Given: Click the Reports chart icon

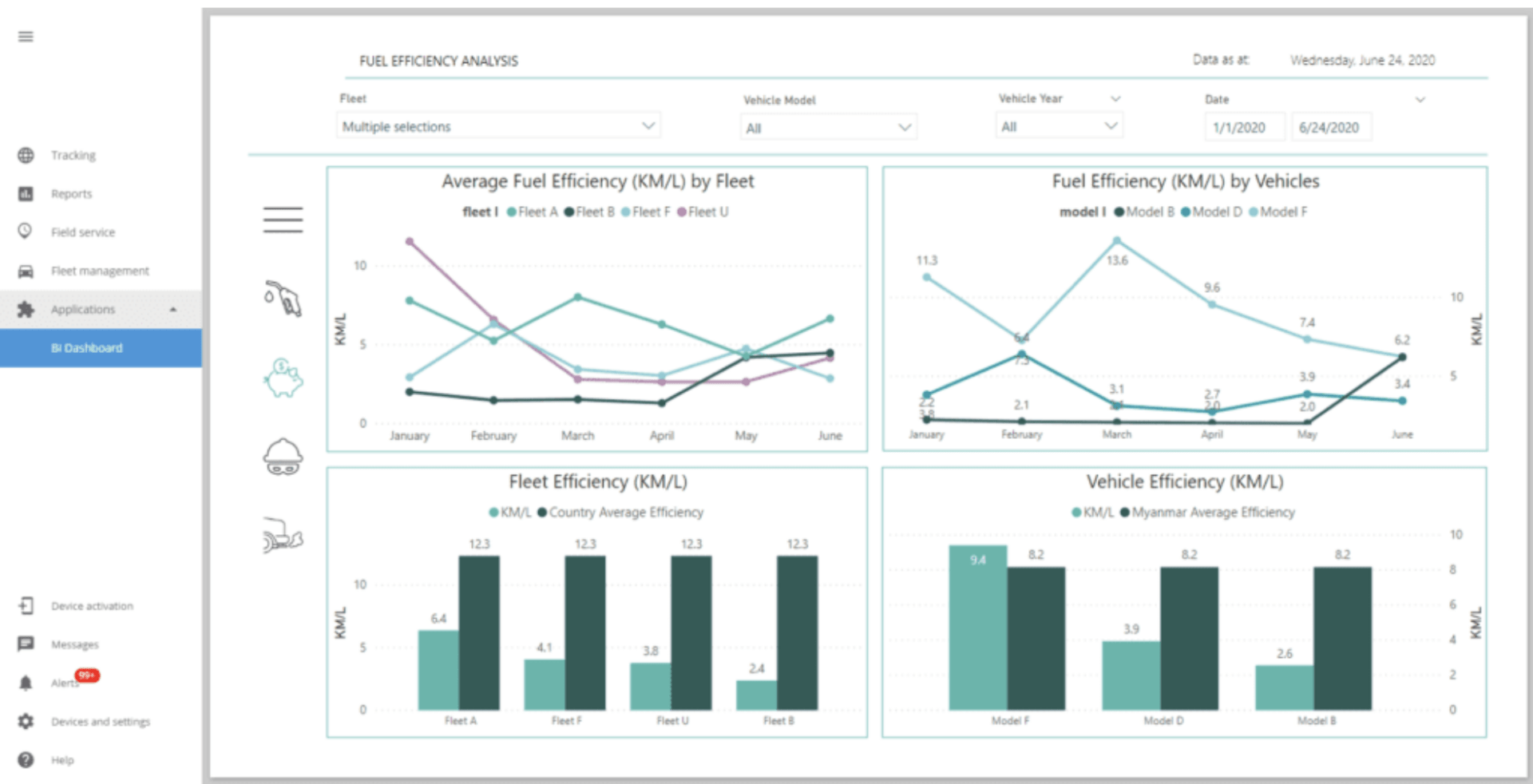Looking at the screenshot, I should 26,193.
